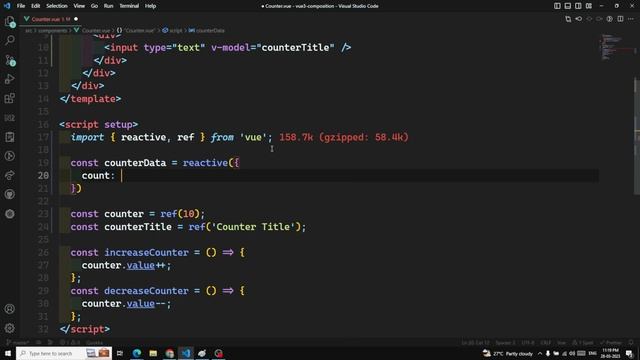Expand the 'components' breadcrumb
The width and height of the screenshot is (640, 360).
(x=52, y=31)
